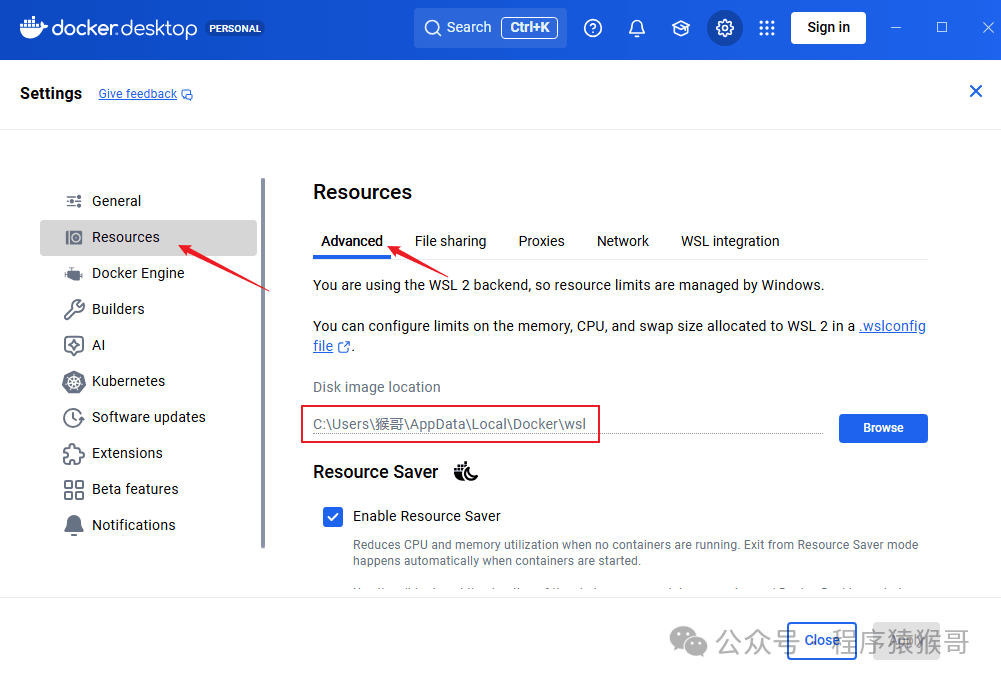The width and height of the screenshot is (1001, 682).
Task: Open the .wslconfig file link
Action: [892, 326]
